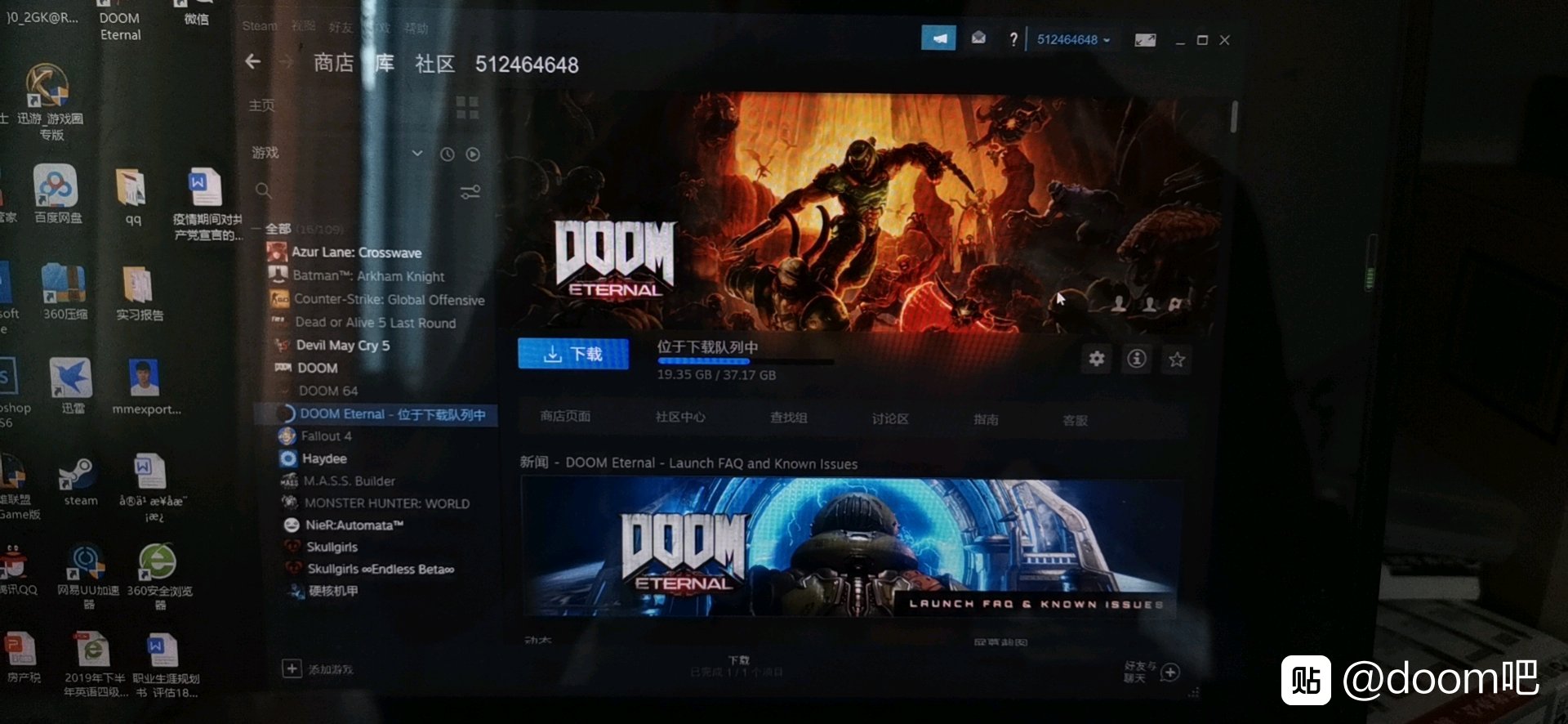Select MONSTER HUNTER: WORLD entry

(386, 503)
